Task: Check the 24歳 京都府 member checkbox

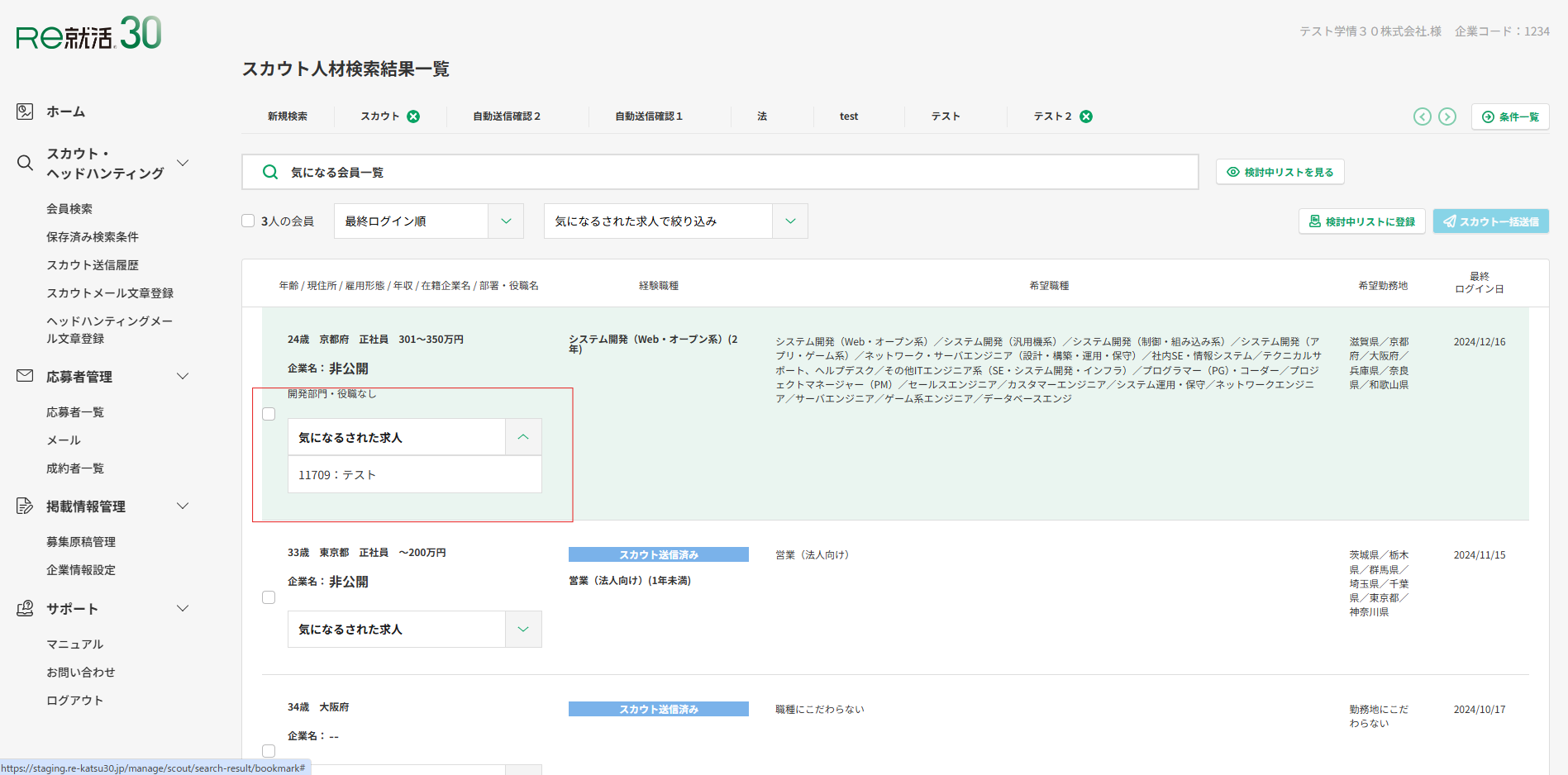Action: click(x=269, y=414)
